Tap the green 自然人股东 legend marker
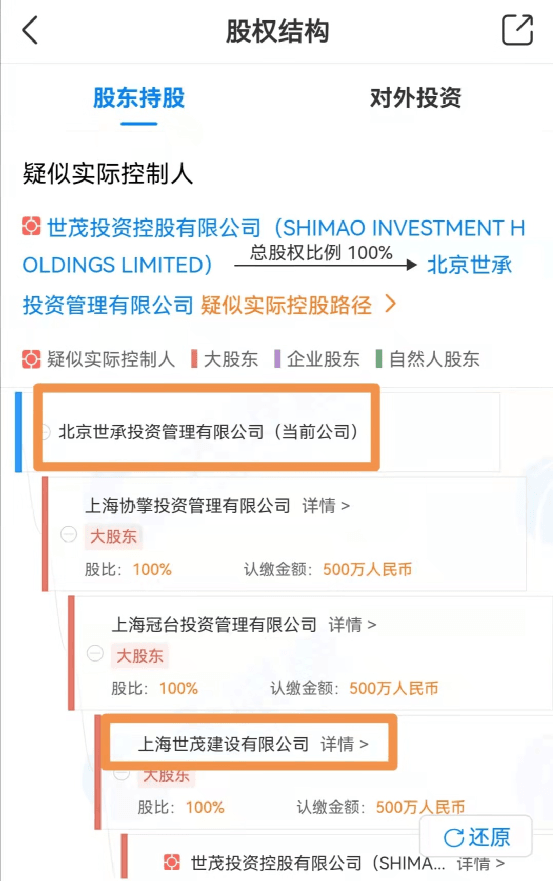The height and width of the screenshot is (881, 553). click(379, 358)
